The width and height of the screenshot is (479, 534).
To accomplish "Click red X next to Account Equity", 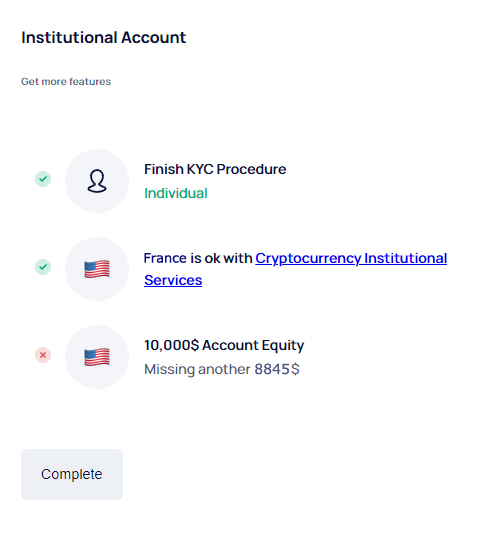I will pyautogui.click(x=43, y=355).
